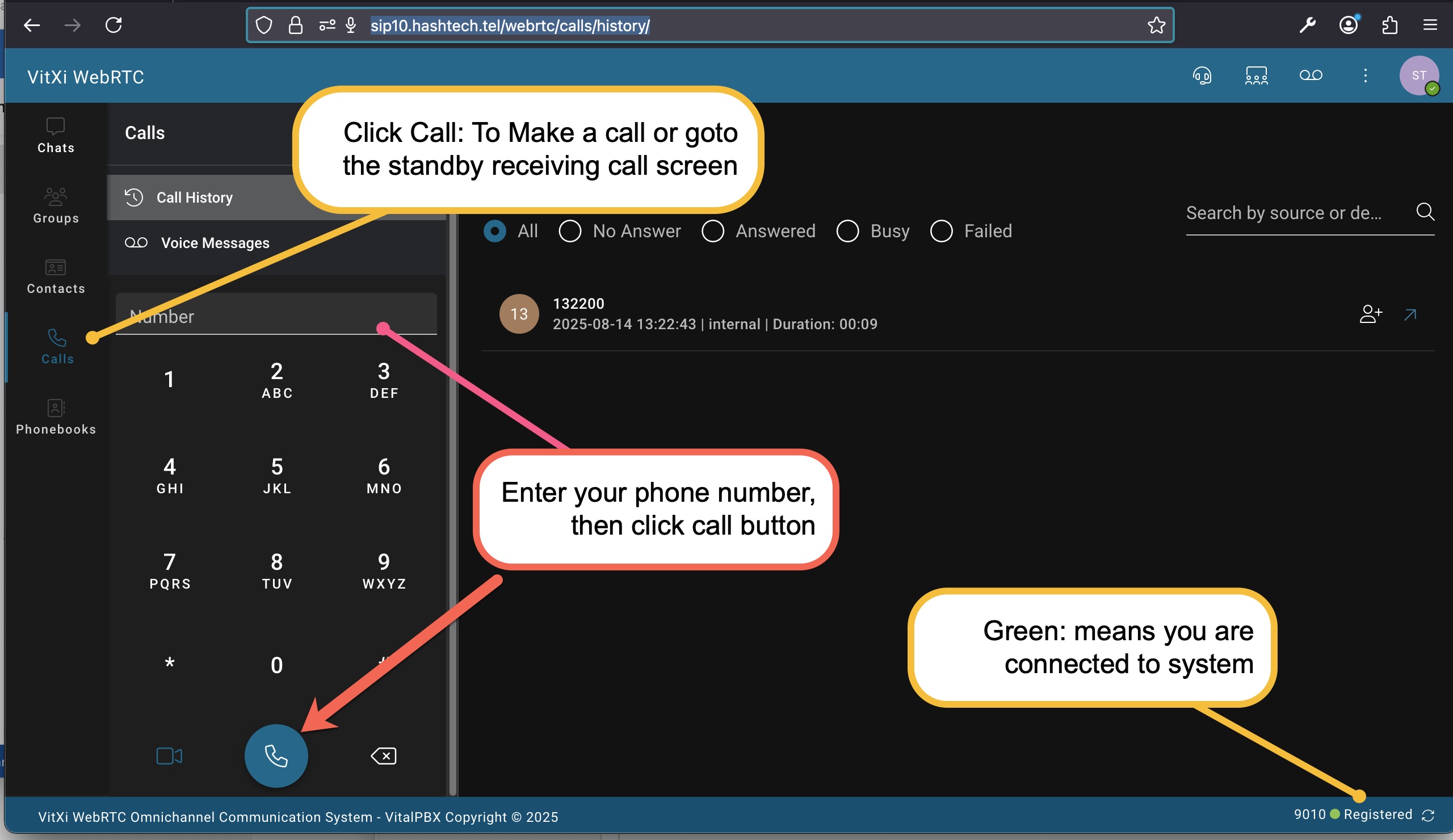This screenshot has height=840, width=1453.
Task: Open the headset icon in the header
Action: 1202,75
